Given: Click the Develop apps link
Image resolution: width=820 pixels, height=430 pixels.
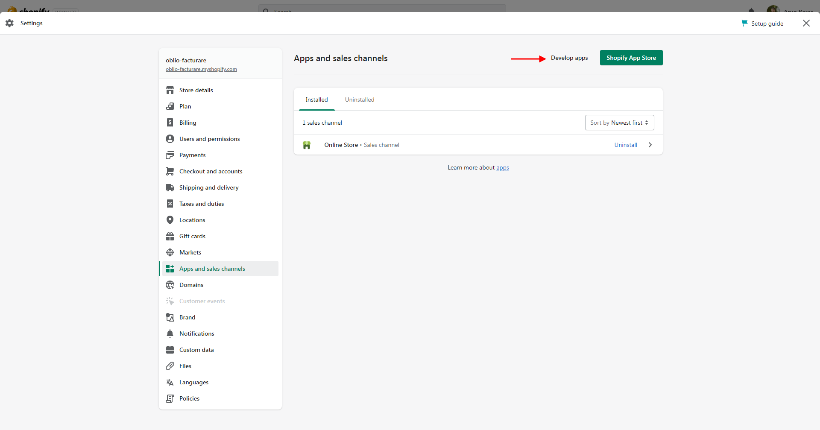Looking at the screenshot, I should point(569,58).
